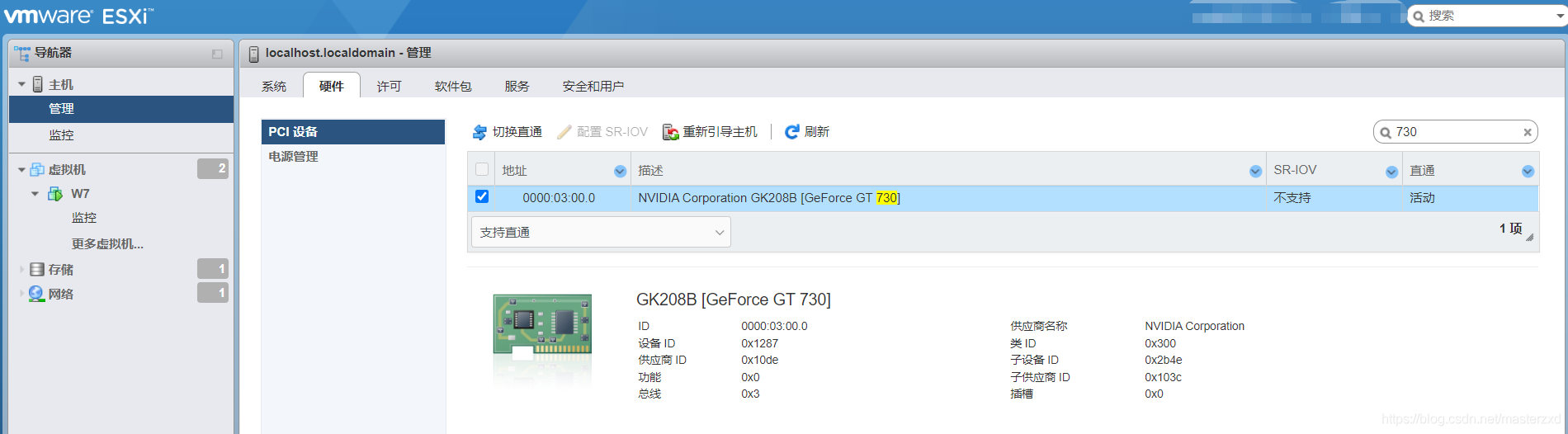1568x434 pixels.
Task: Click the Configure SR-IOV pencil icon
Action: 564,132
